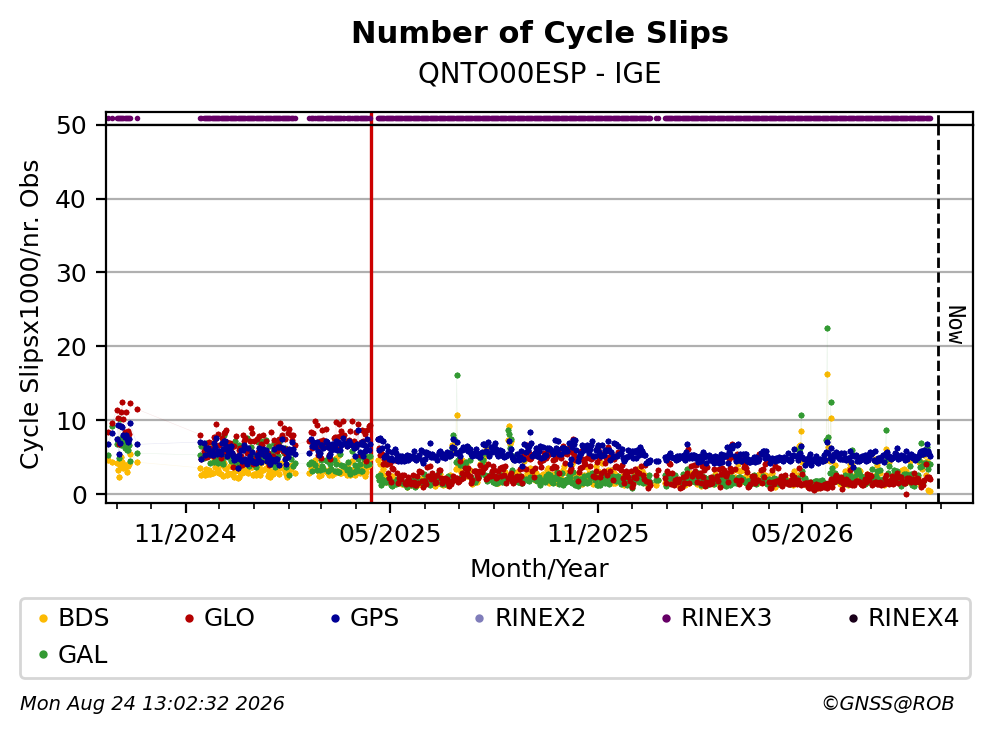
Task: Click the y-axis tick label 30
Action: pos(71,273)
